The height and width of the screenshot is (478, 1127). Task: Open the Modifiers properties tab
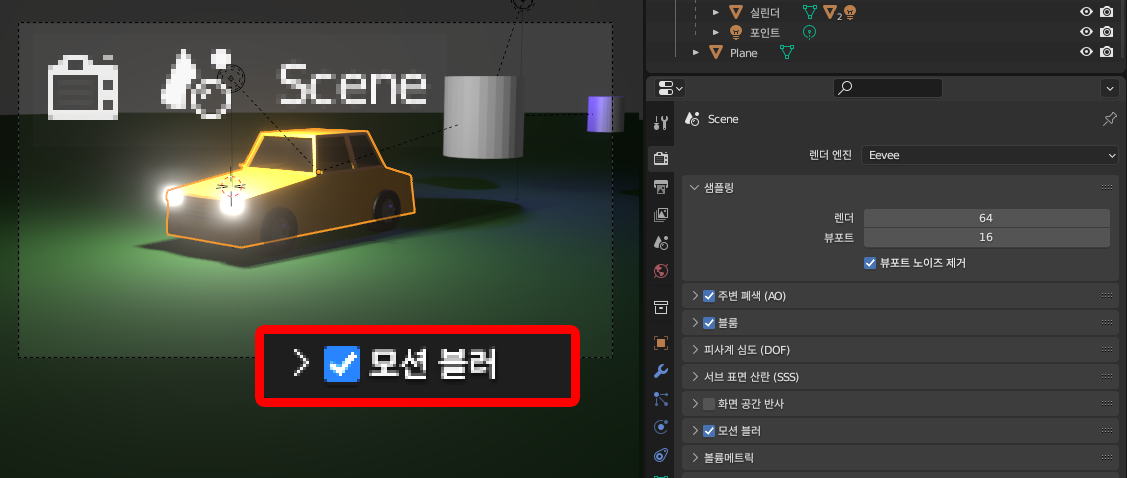pyautogui.click(x=661, y=372)
